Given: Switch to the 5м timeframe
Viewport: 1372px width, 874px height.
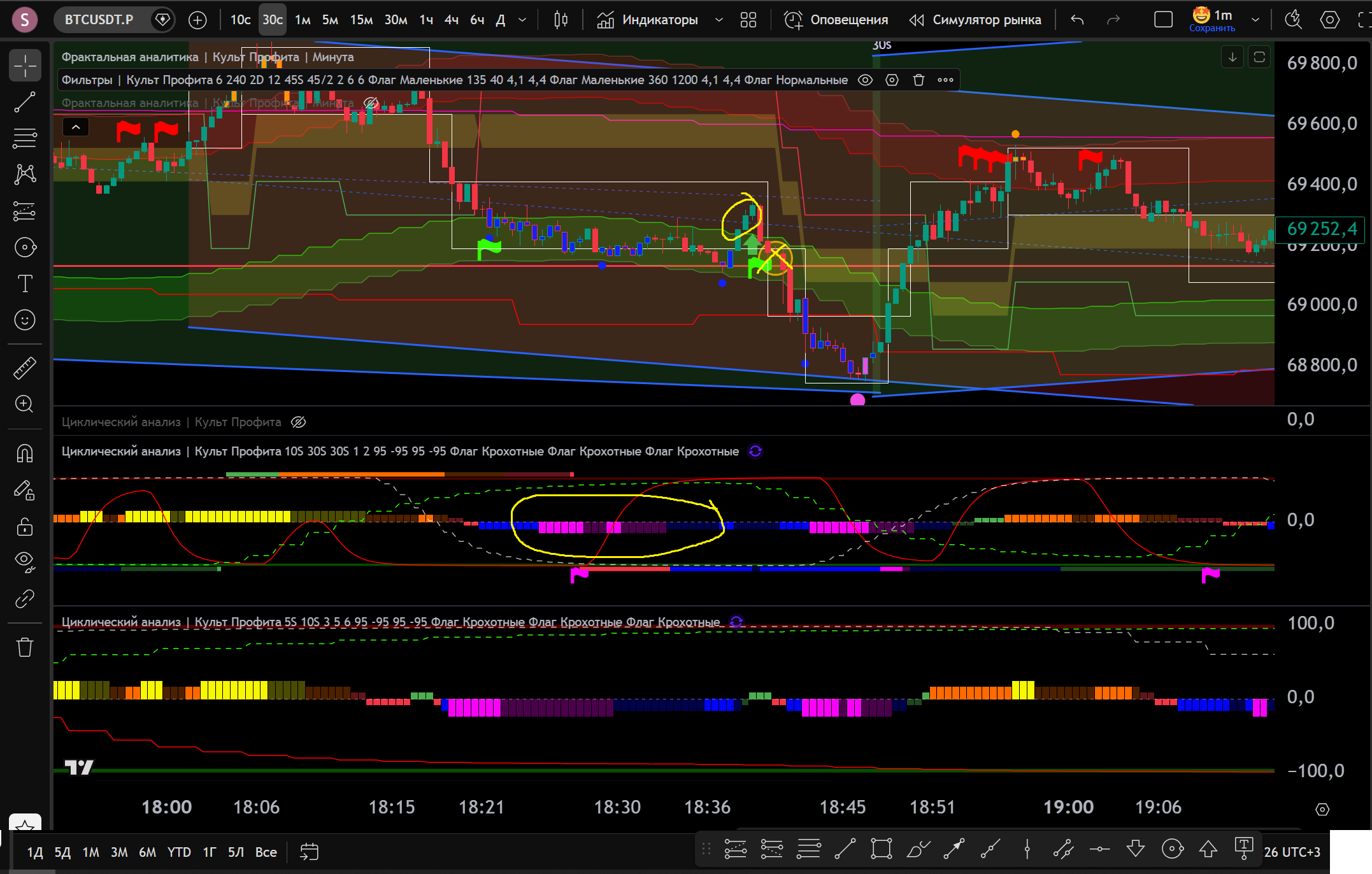Looking at the screenshot, I should [330, 20].
